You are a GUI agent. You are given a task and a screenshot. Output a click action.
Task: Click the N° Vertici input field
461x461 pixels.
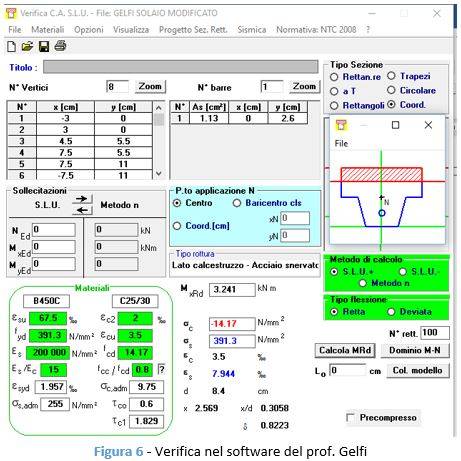(117, 87)
